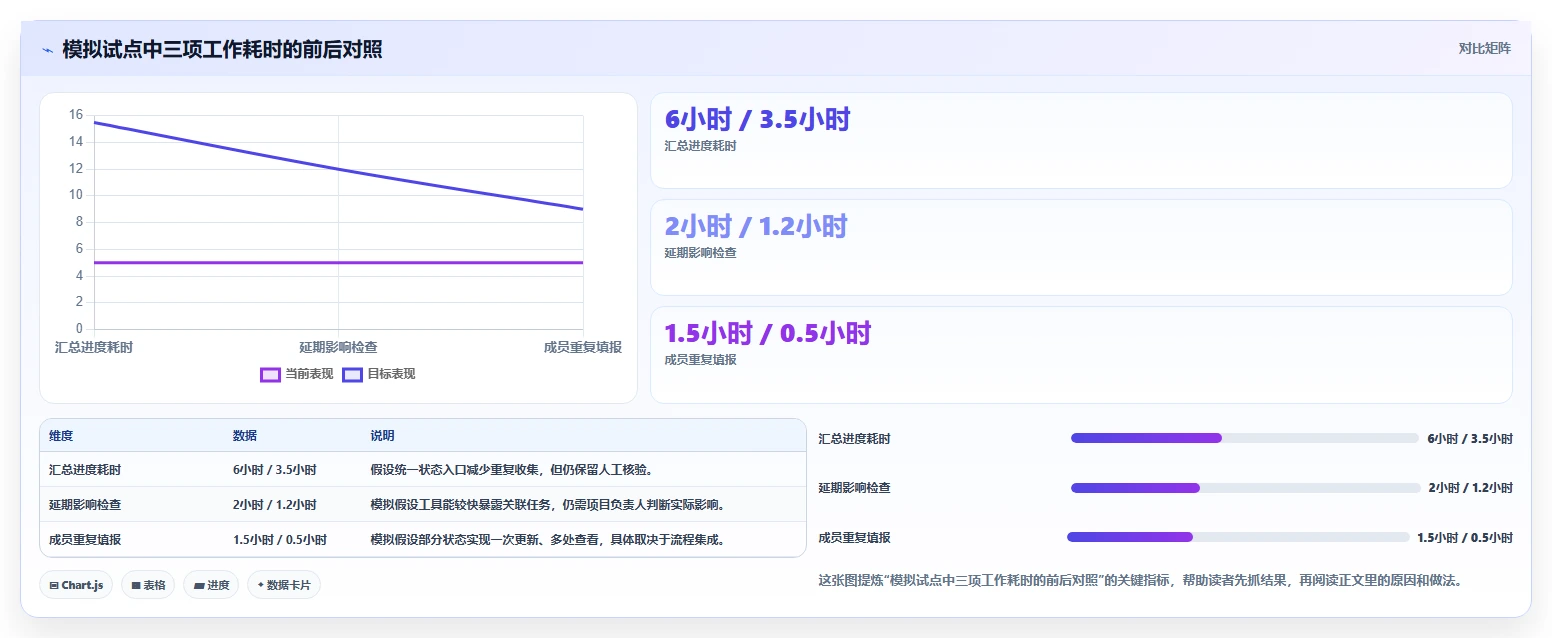The image size is (1552, 638).
Task: Select the 2小时 / 1.2小时 data card value
Action: (756, 227)
